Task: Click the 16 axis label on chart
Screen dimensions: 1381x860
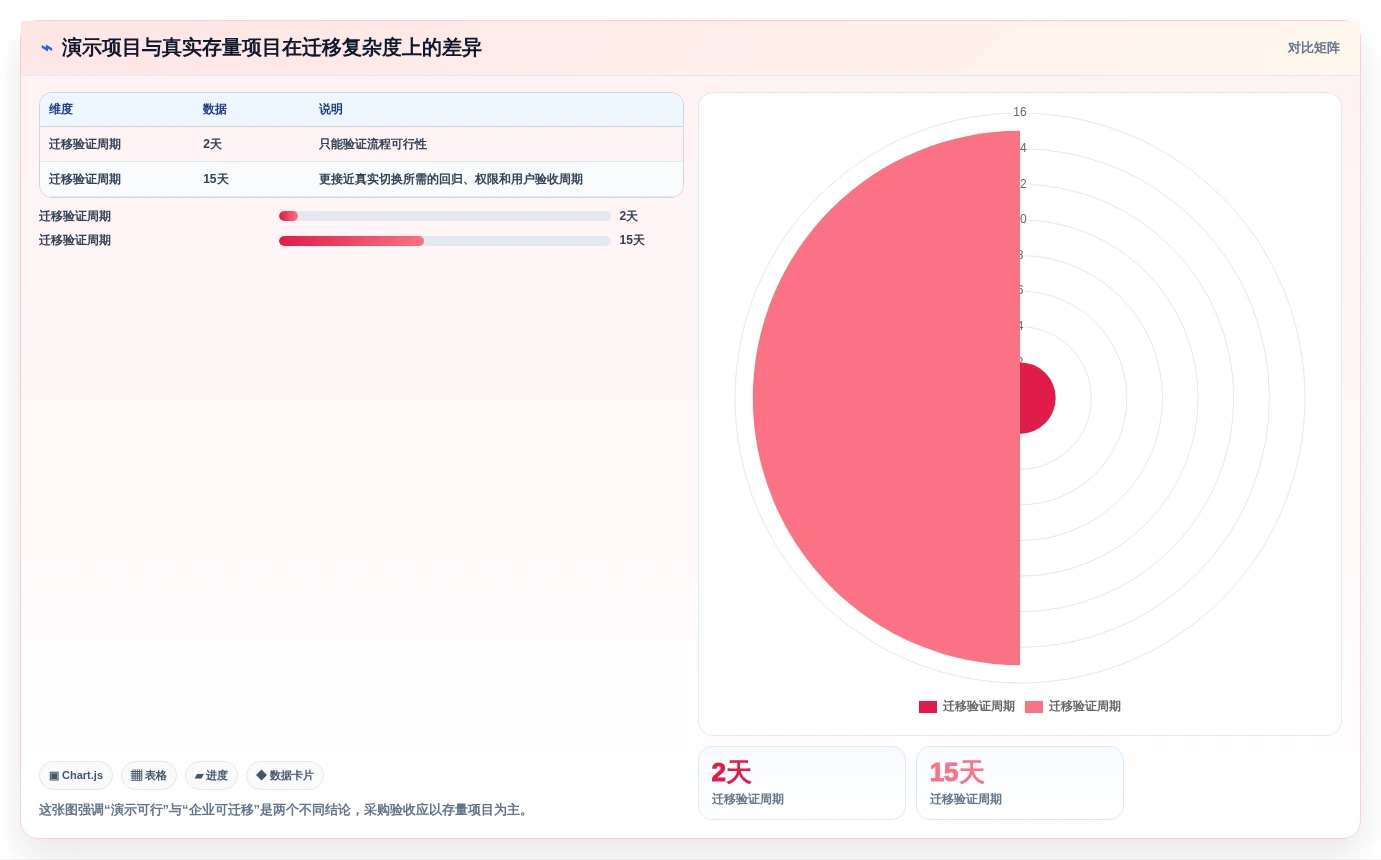Action: (1020, 112)
